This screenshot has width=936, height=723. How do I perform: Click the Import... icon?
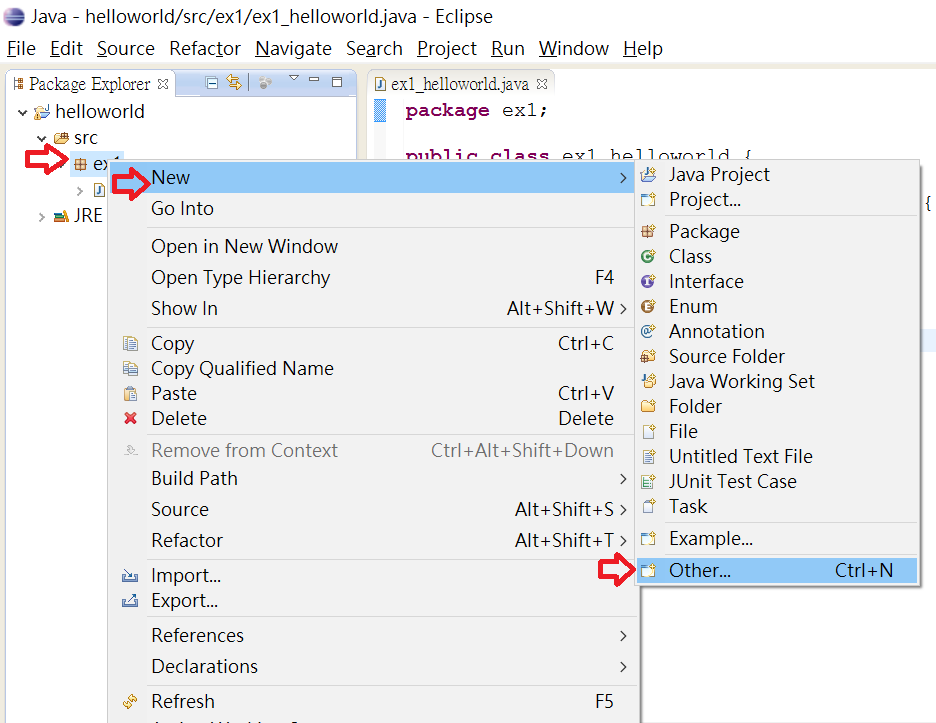(x=130, y=576)
